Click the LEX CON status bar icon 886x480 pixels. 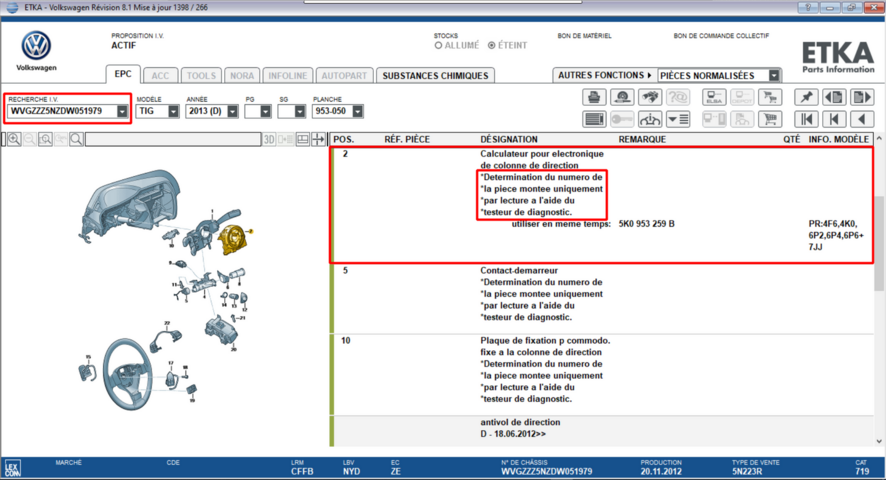tap(12, 468)
